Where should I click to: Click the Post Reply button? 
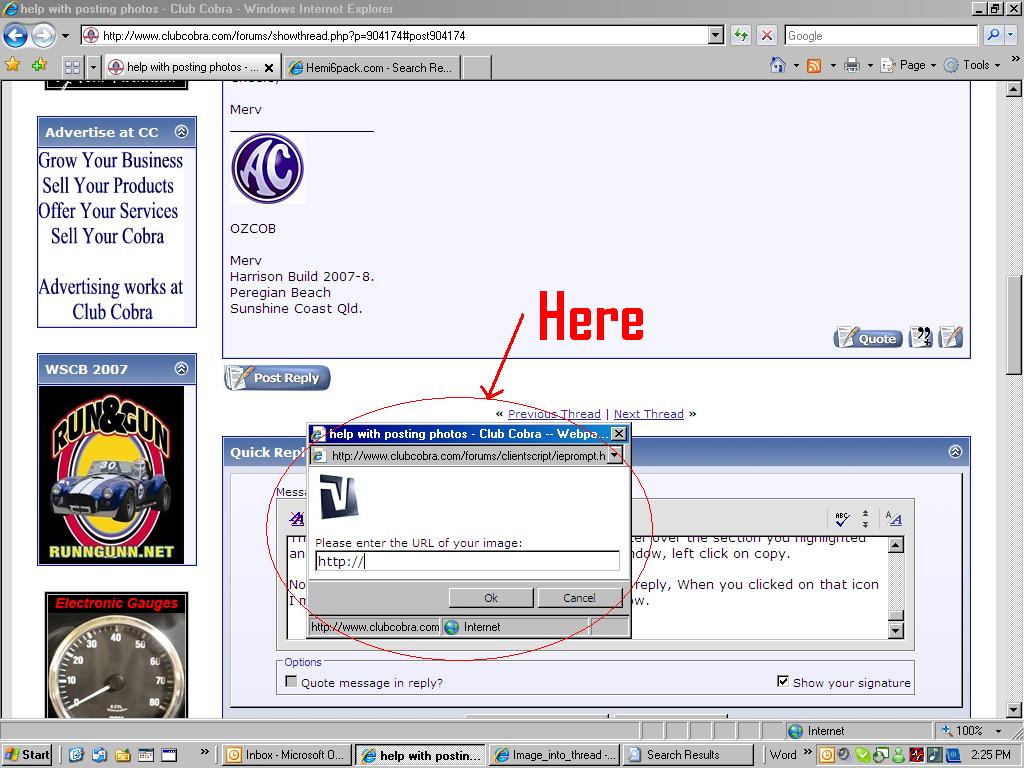(275, 378)
